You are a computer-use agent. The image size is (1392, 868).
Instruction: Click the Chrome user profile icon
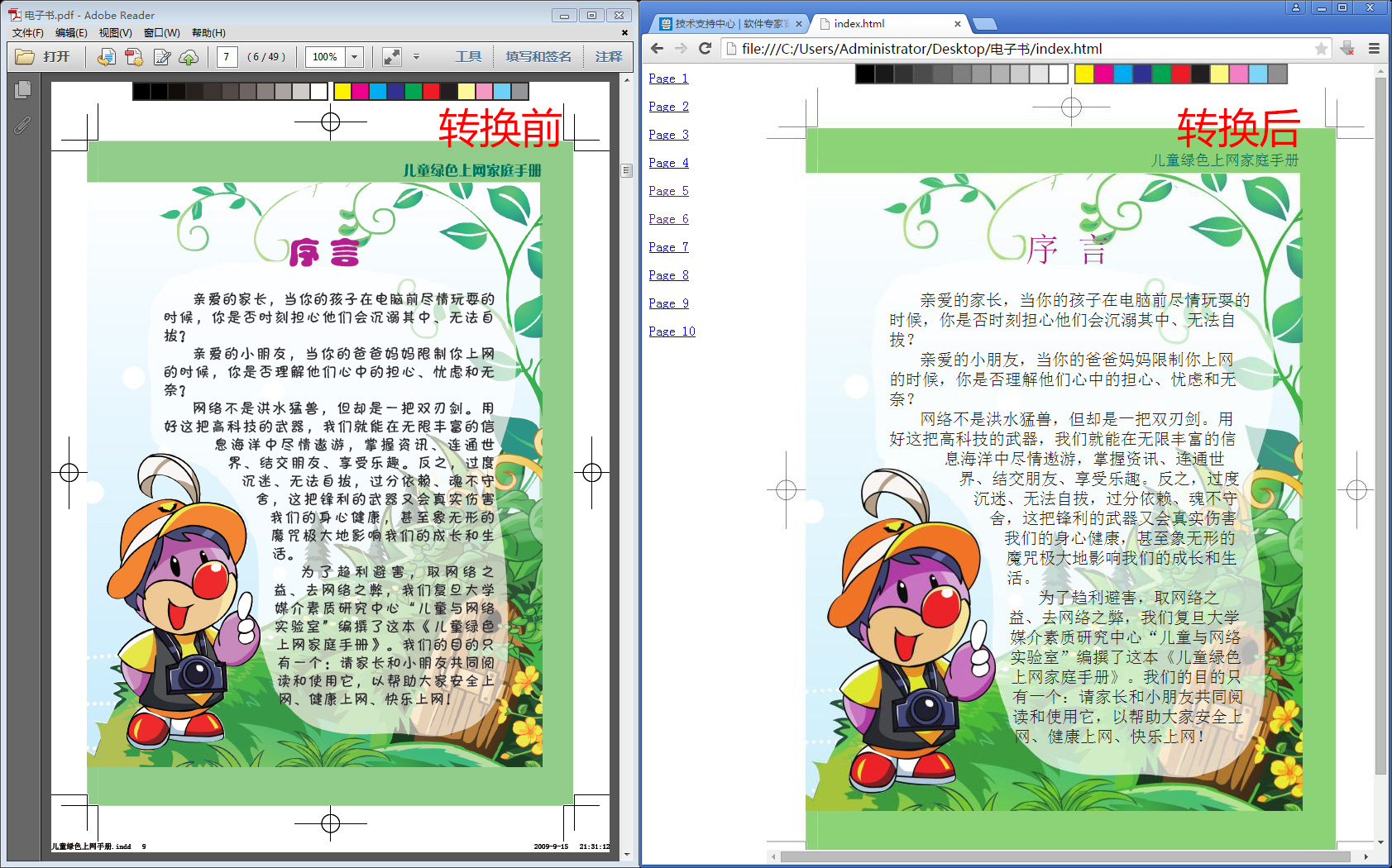(1296, 7)
